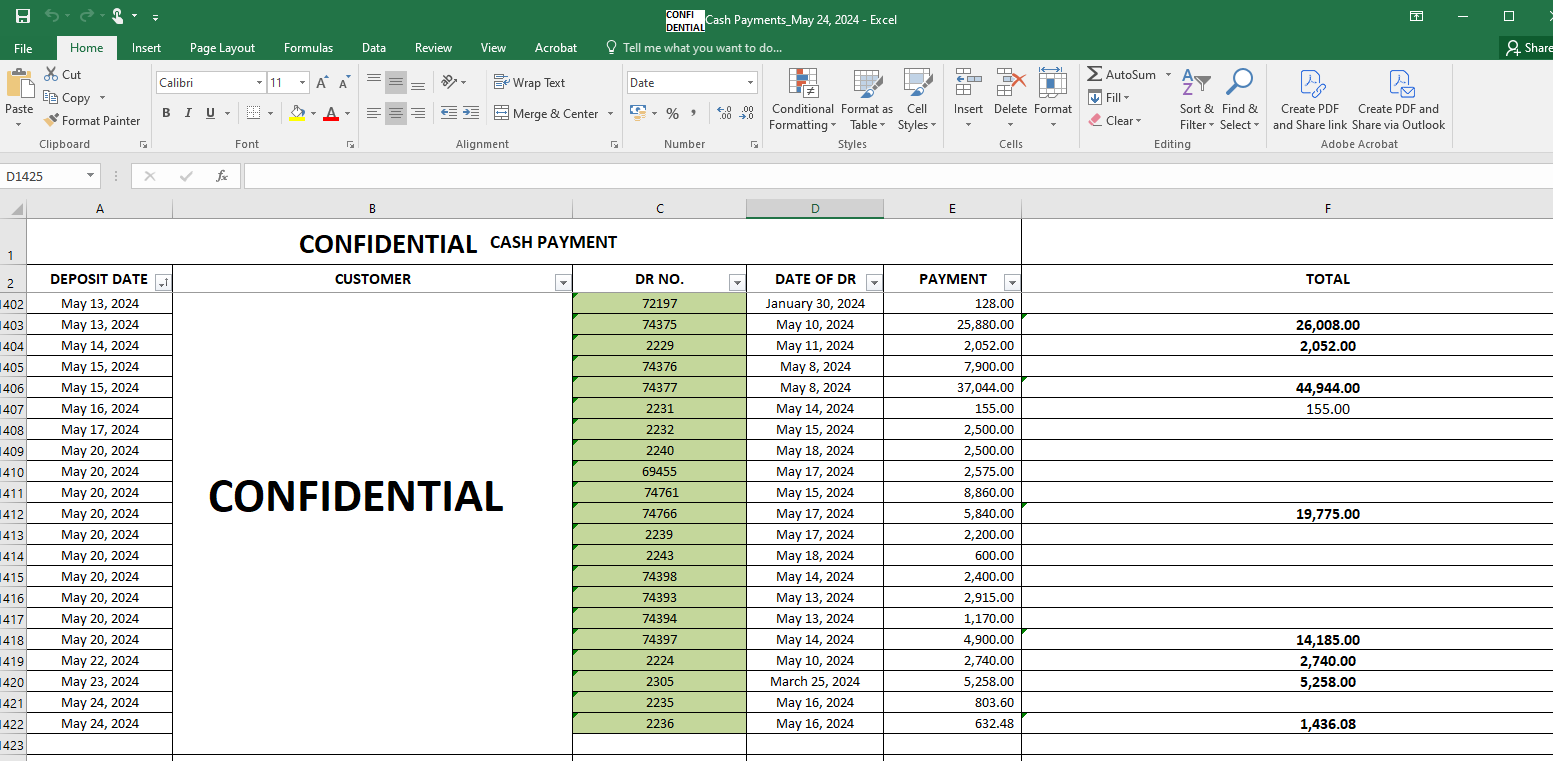Image resolution: width=1553 pixels, height=761 pixels.
Task: Open the font size dropdown
Action: (x=304, y=83)
